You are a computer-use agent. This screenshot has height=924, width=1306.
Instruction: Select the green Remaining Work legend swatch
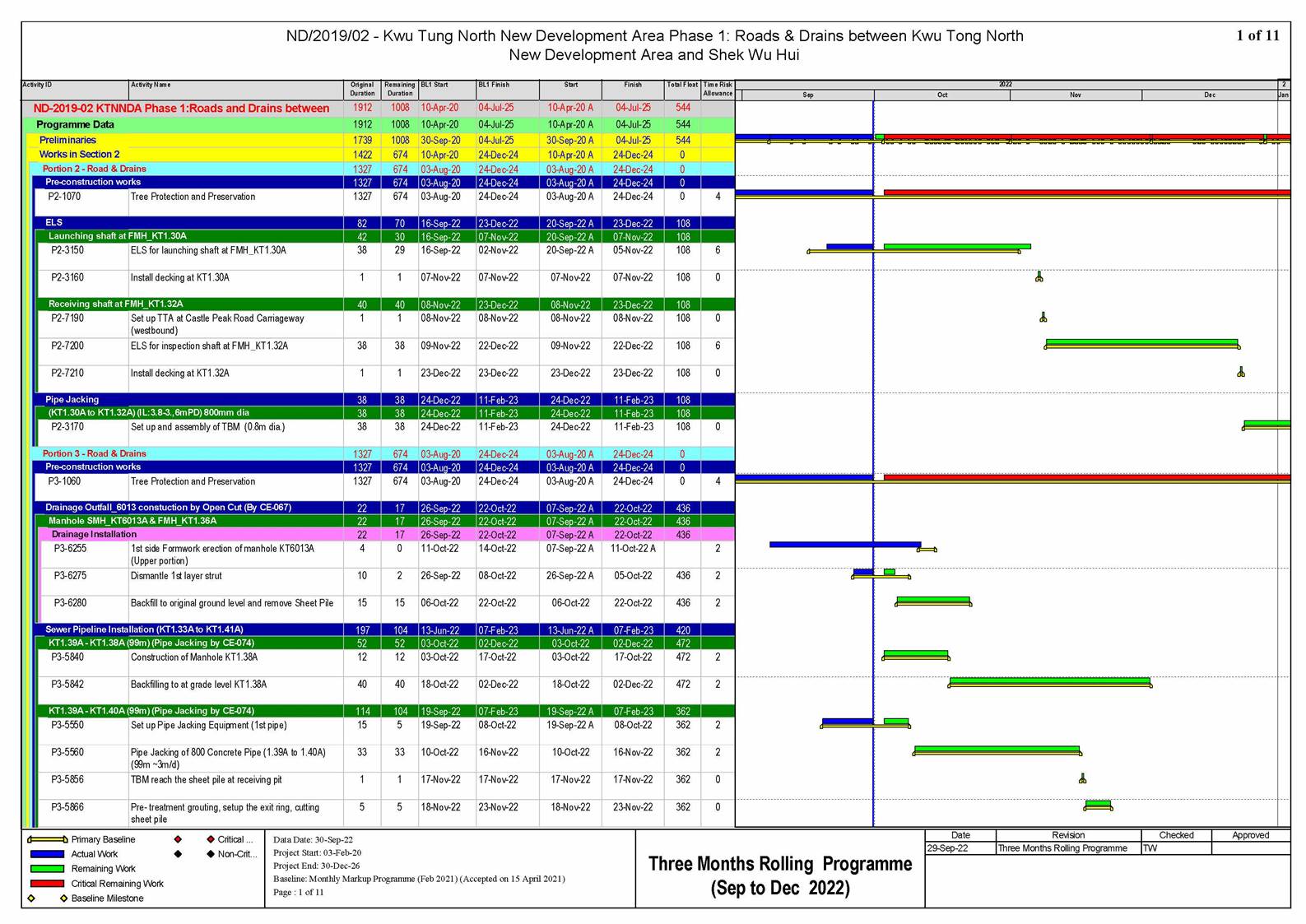[x=47, y=869]
